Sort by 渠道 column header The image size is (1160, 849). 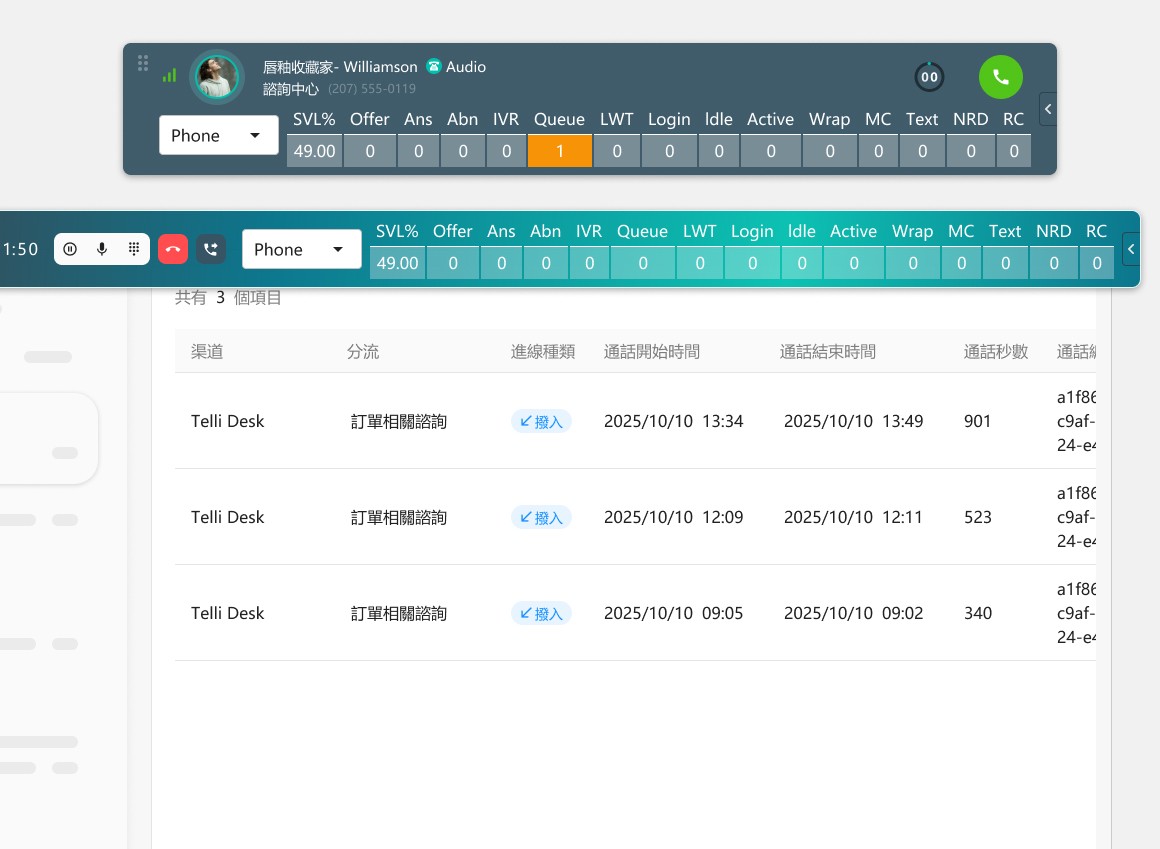[x=207, y=351]
